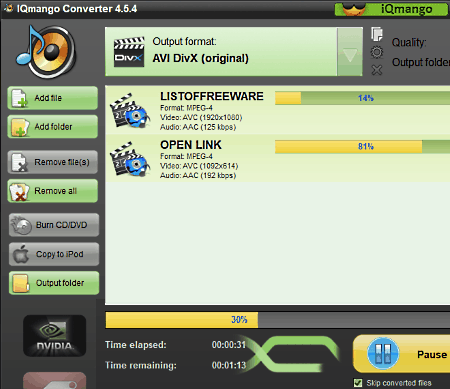This screenshot has width=450, height=389.
Task: Click the Add folder button
Action: [53, 127]
